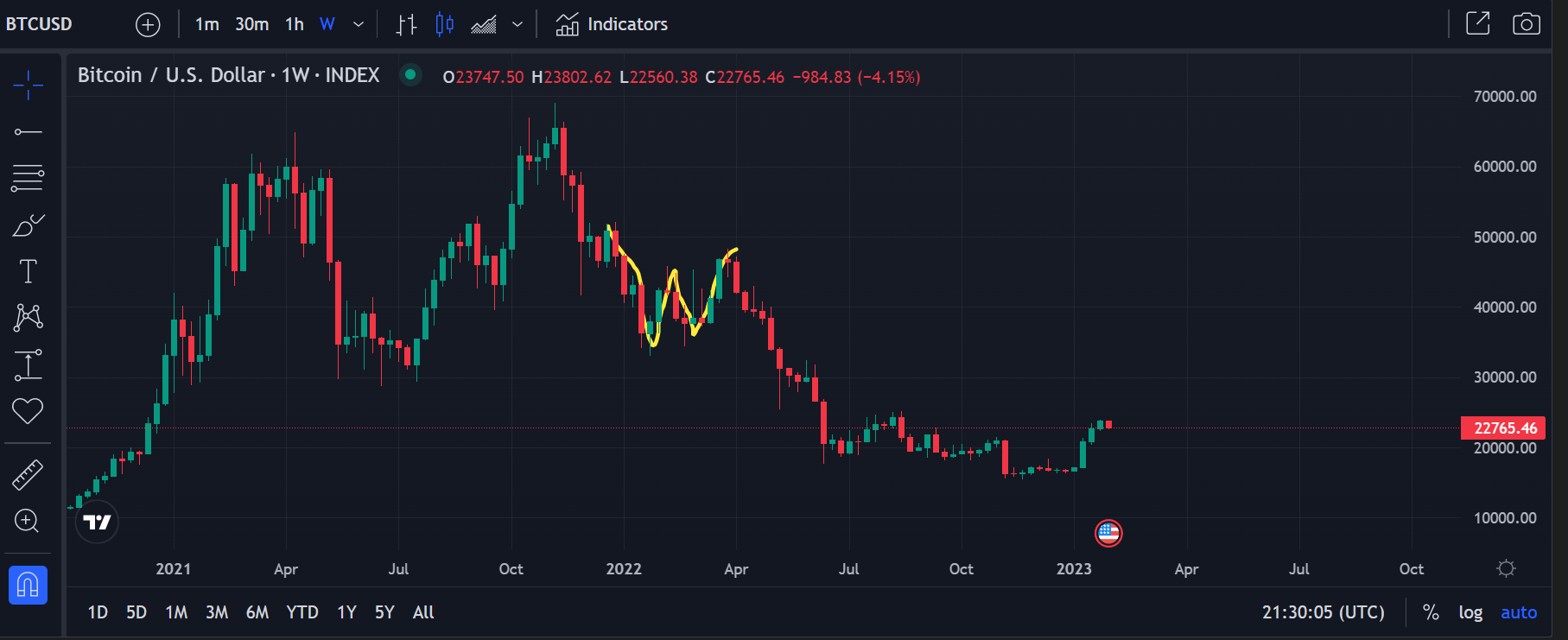The width and height of the screenshot is (1568, 640).
Task: Activate the zoom in tool
Action: pos(28,521)
